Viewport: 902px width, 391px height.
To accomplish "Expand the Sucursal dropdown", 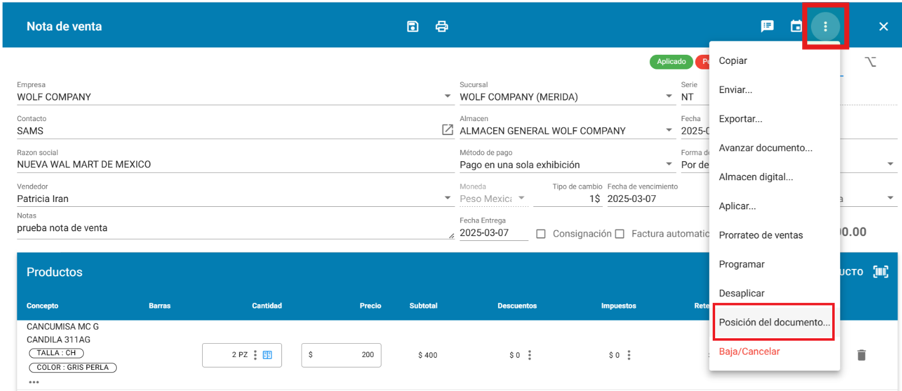I will click(669, 97).
